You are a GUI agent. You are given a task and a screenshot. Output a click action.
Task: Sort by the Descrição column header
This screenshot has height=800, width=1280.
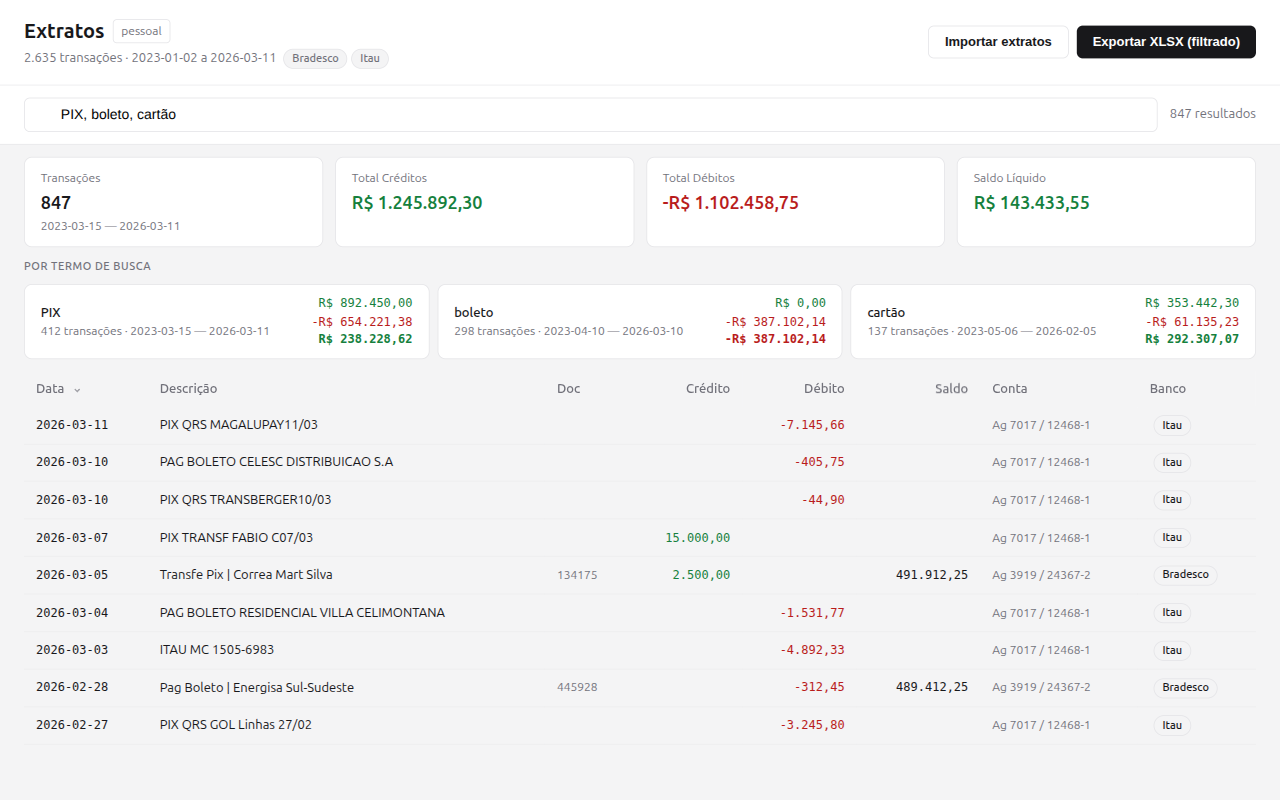[188, 389]
